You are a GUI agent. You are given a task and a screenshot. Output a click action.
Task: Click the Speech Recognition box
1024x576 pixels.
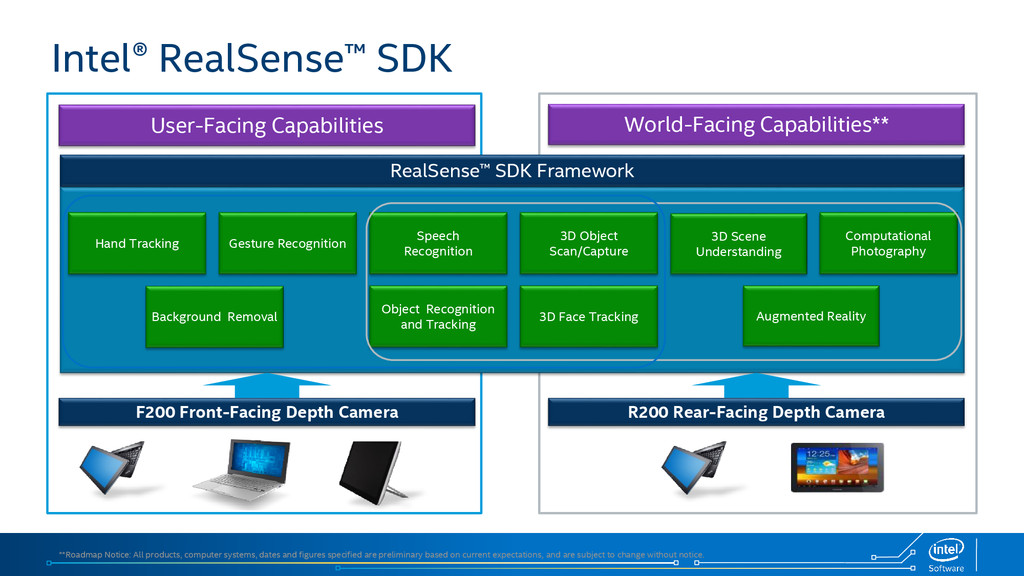438,244
